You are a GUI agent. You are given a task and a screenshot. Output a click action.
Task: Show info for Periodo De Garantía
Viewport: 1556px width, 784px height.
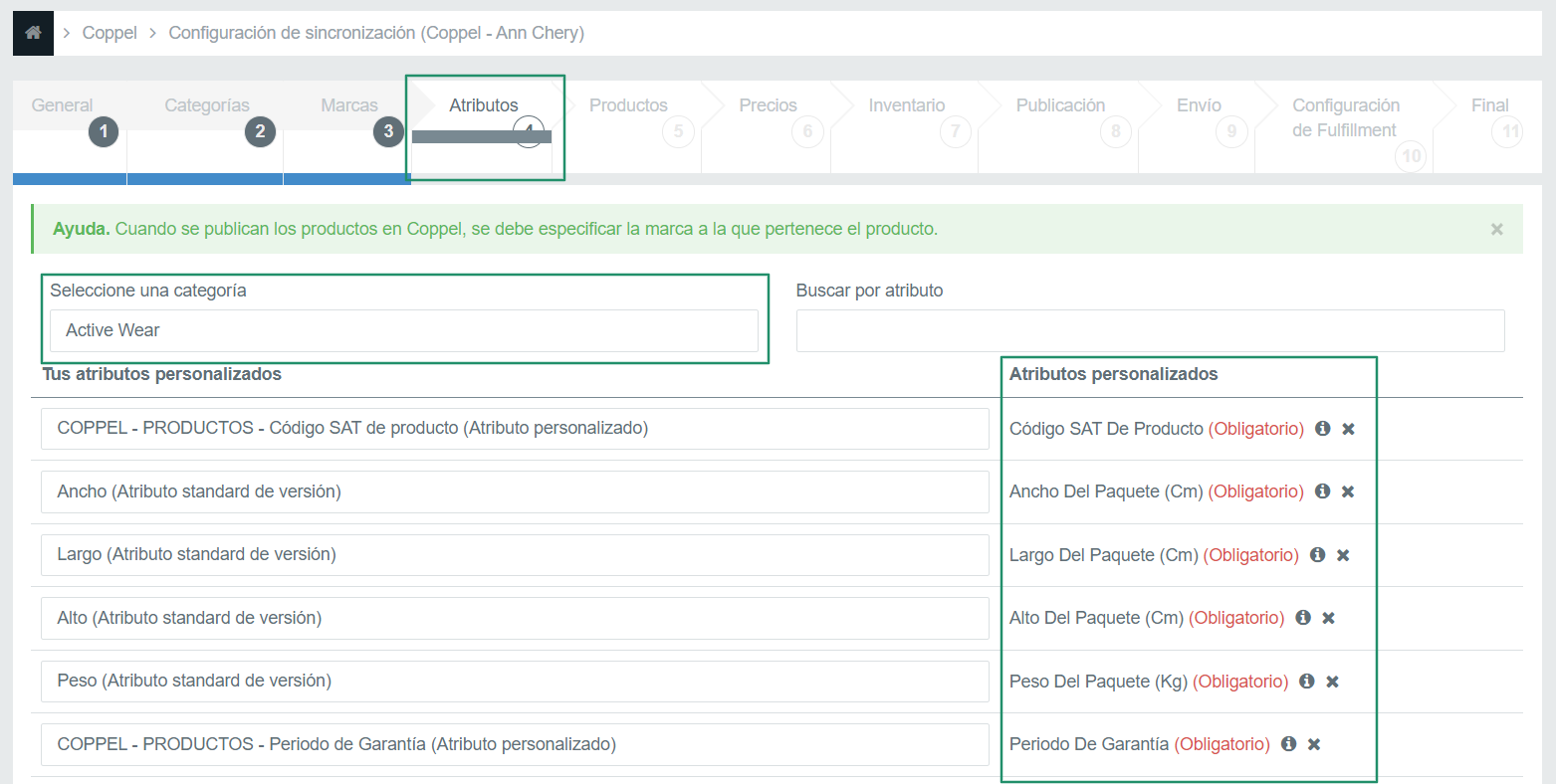pos(1289,744)
